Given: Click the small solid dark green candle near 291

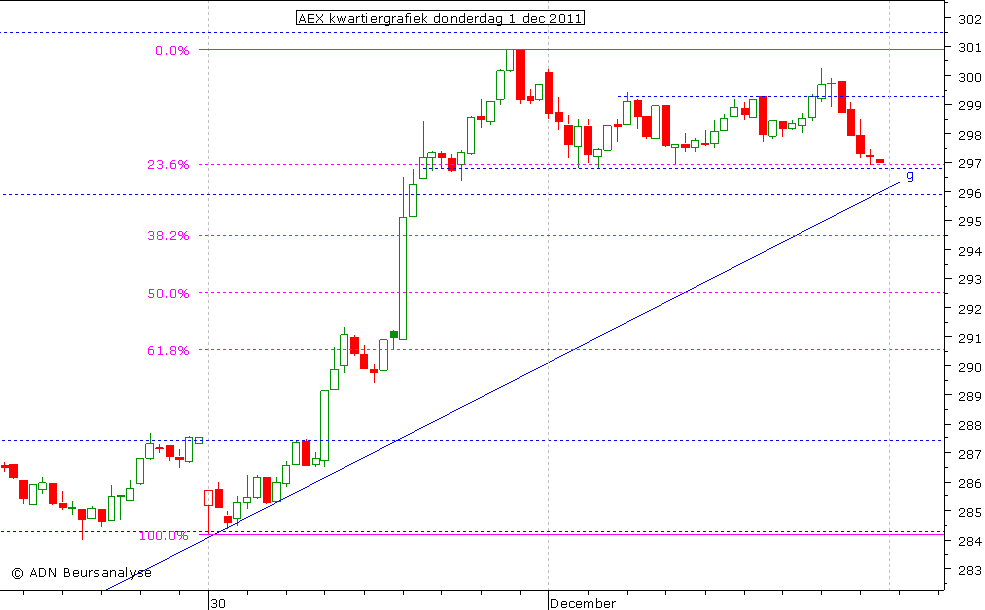Looking at the screenshot, I should 394,334.
